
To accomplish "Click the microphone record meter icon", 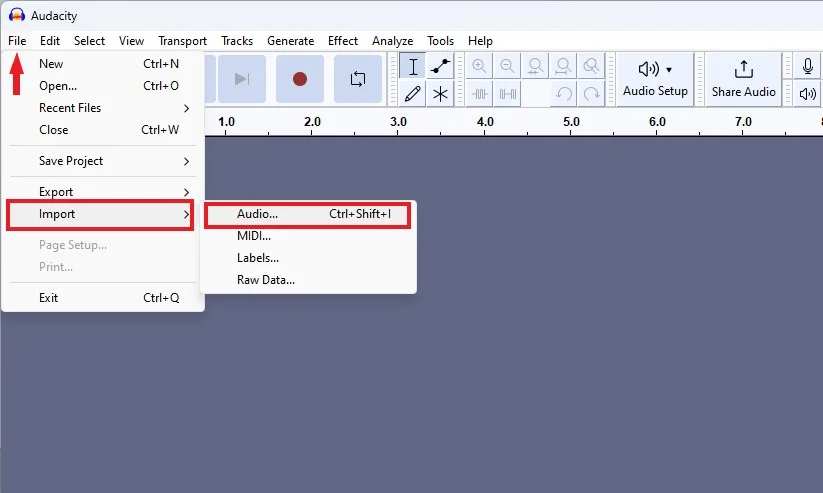I will point(807,66).
